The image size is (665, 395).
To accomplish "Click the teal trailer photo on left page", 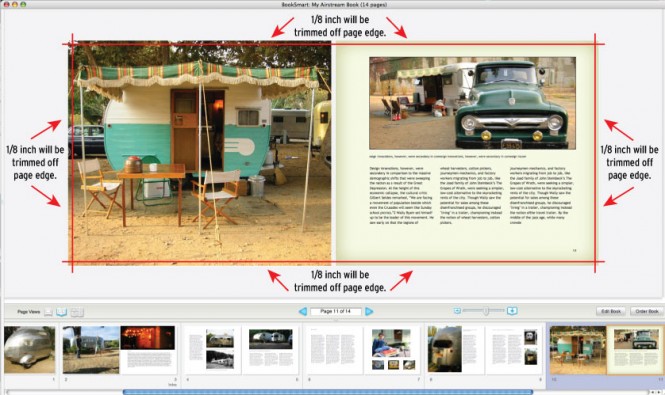I will pos(199,153).
